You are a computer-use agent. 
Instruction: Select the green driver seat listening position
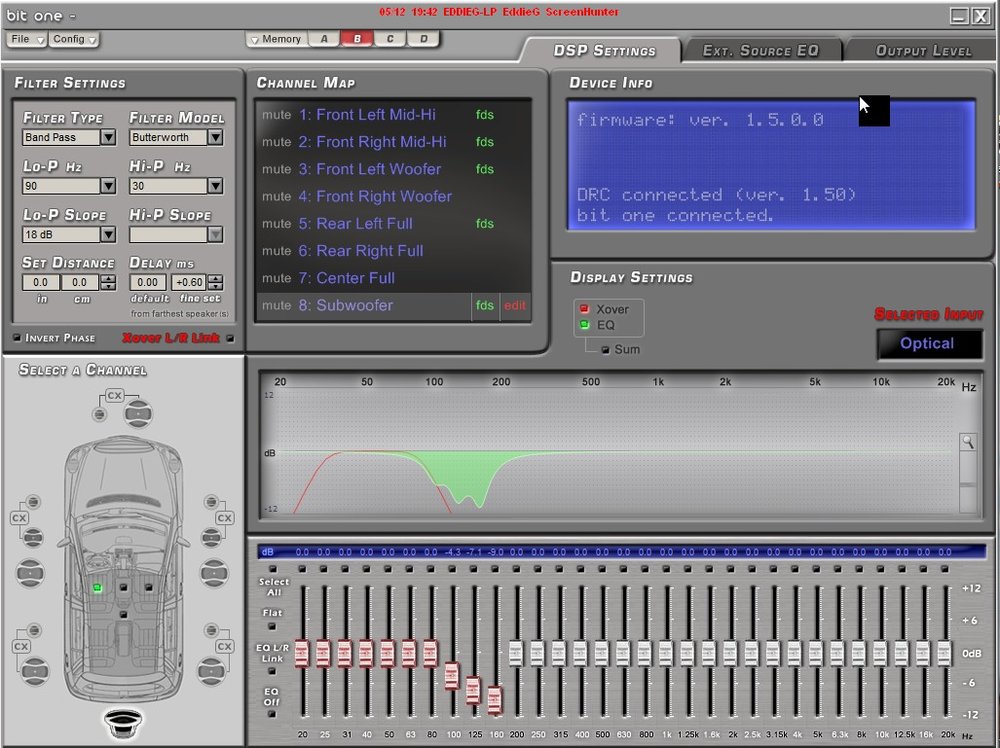tap(98, 587)
